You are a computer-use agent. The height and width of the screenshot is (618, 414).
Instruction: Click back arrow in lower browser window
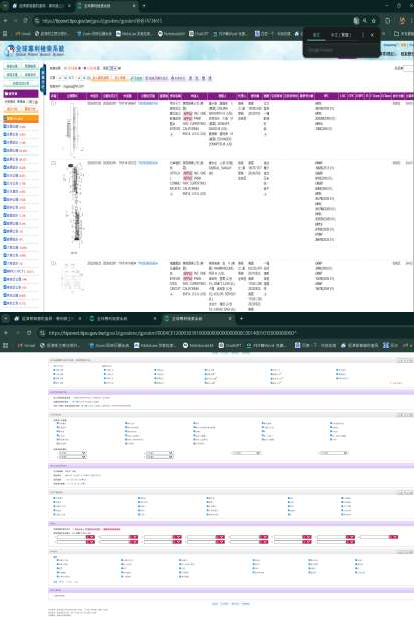[6, 333]
